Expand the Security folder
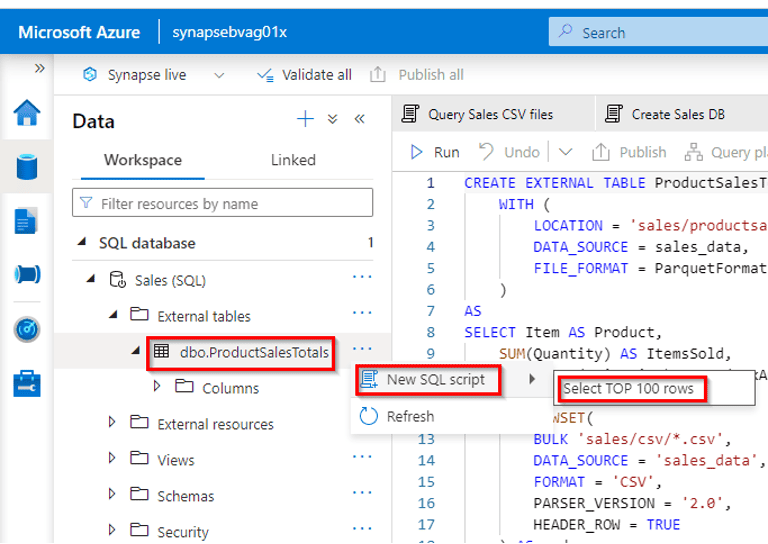 coord(112,529)
